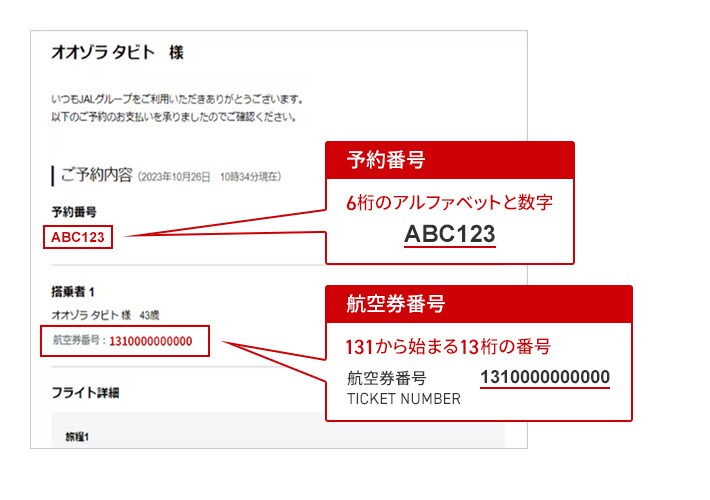This screenshot has width=710, height=500.
Task: Click the text 131から始まる13桁の番号
Action: coord(448,347)
